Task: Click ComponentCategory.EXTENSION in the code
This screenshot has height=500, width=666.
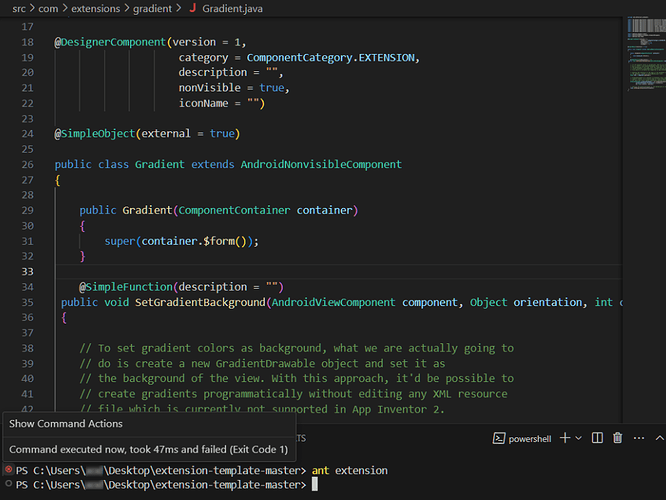Action: tap(330, 57)
